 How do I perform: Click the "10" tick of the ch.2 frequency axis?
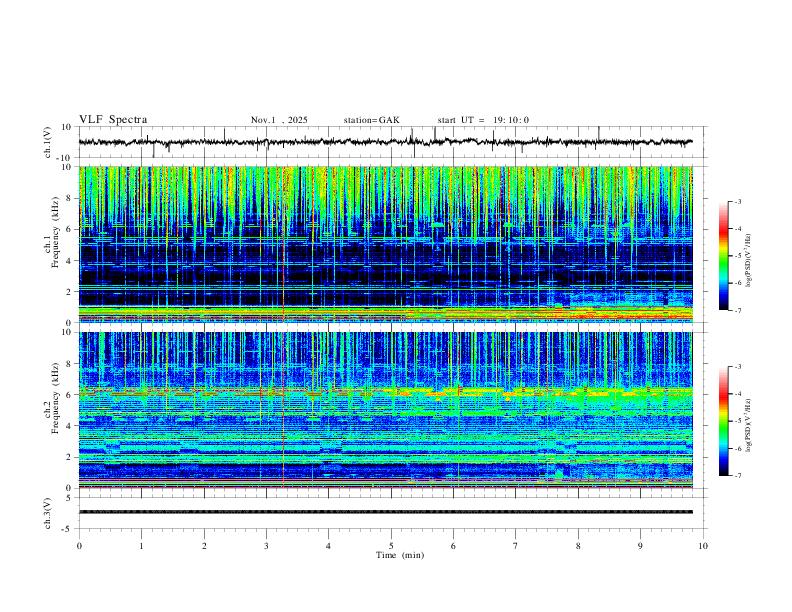(67, 332)
